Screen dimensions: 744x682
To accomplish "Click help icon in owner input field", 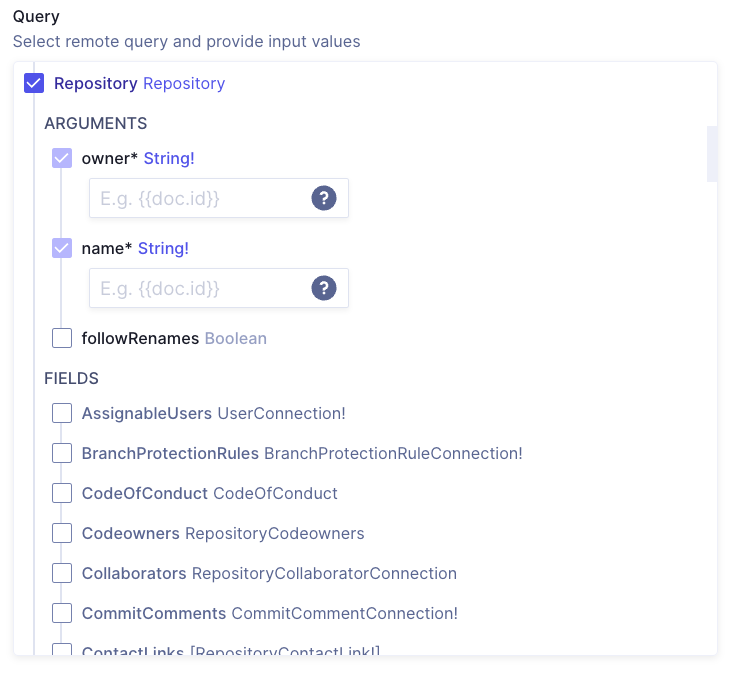I will tap(323, 198).
